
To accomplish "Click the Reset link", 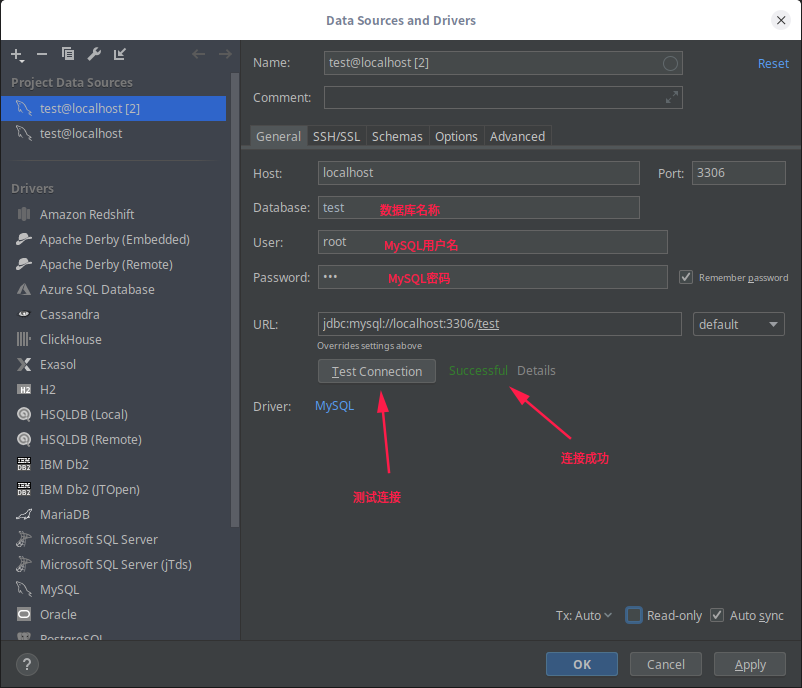I will pyautogui.click(x=773, y=64).
